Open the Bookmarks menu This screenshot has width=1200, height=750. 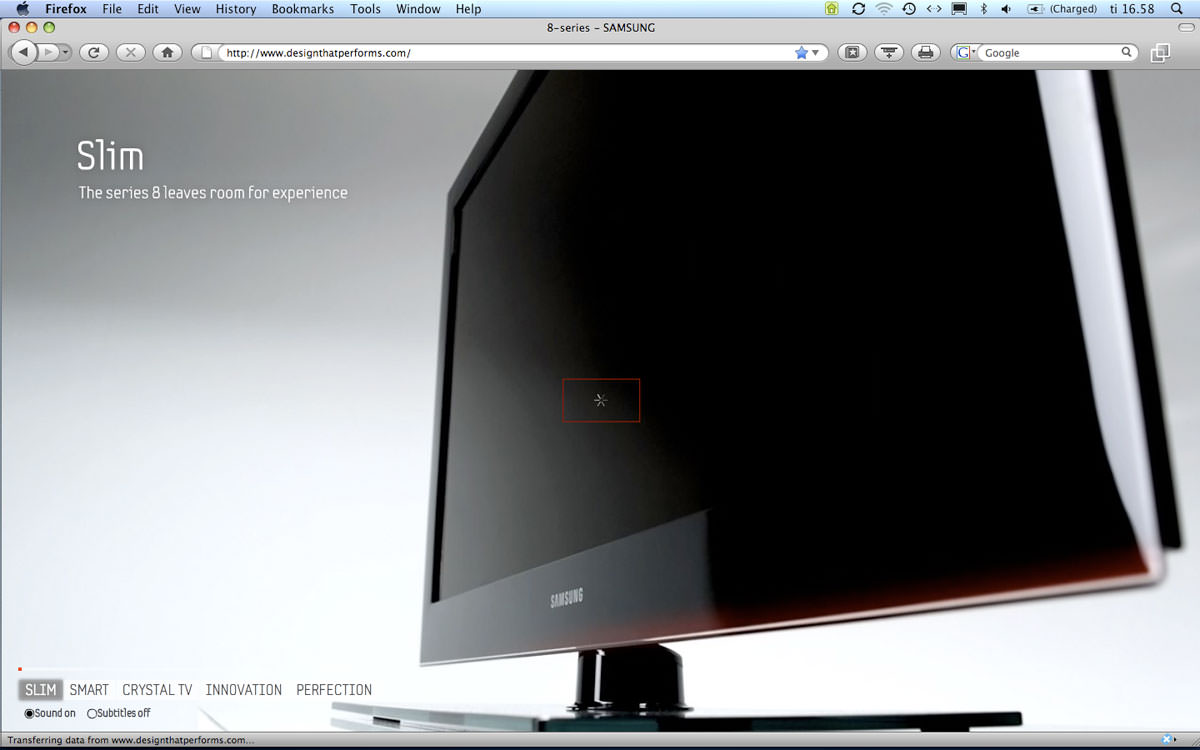click(304, 9)
